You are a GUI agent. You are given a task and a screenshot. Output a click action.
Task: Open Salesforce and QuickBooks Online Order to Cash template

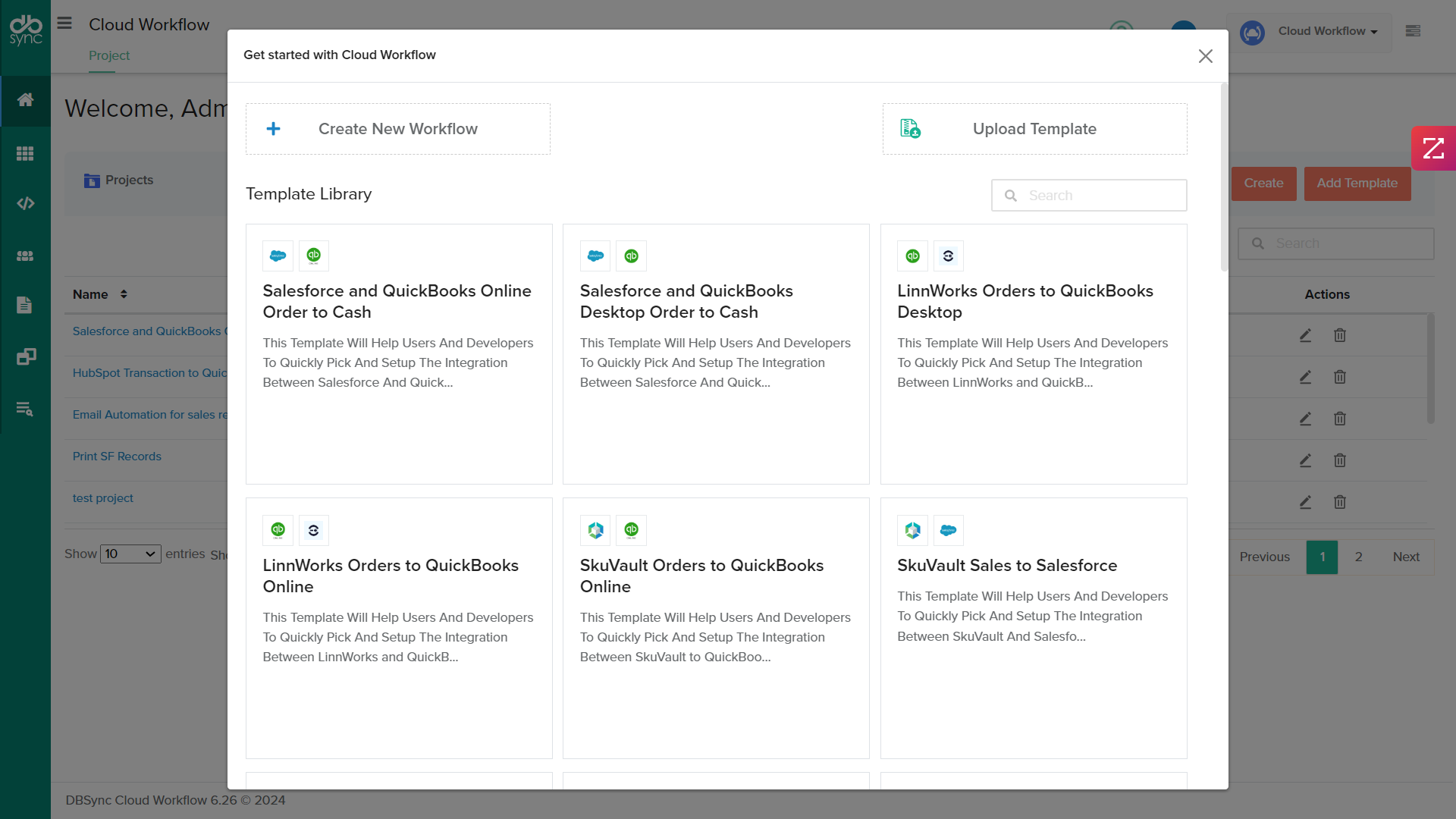[399, 354]
